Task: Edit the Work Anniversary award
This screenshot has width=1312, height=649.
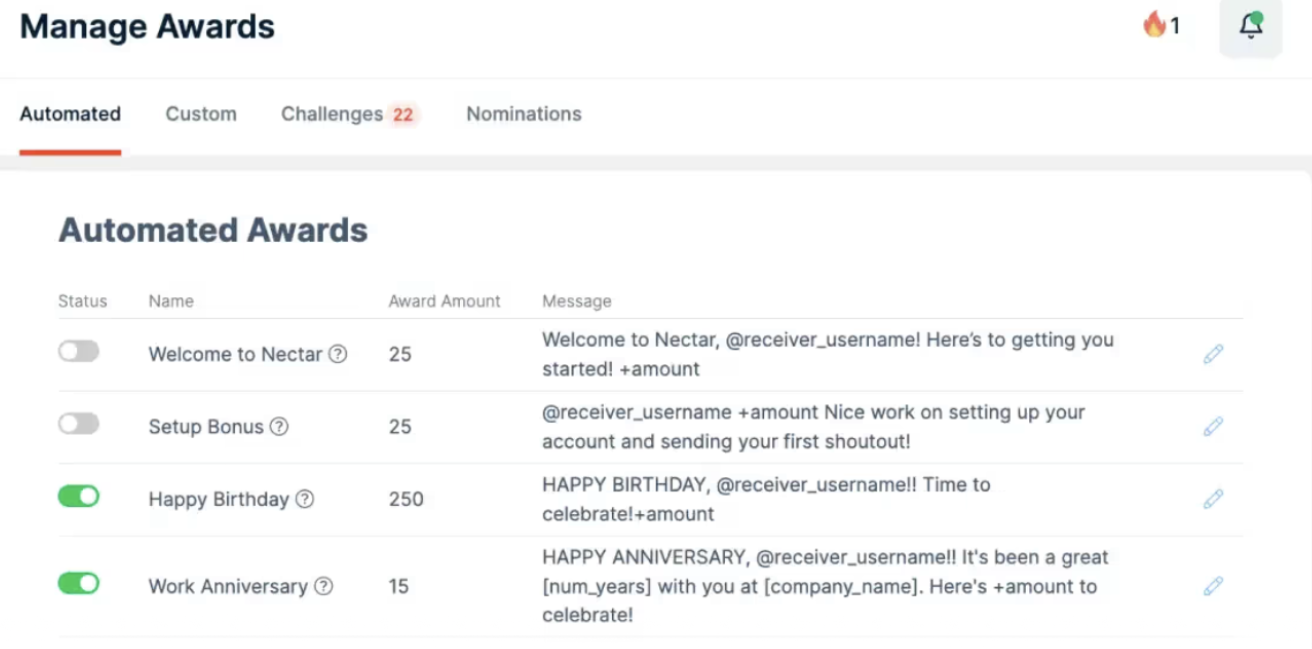Action: click(1212, 586)
